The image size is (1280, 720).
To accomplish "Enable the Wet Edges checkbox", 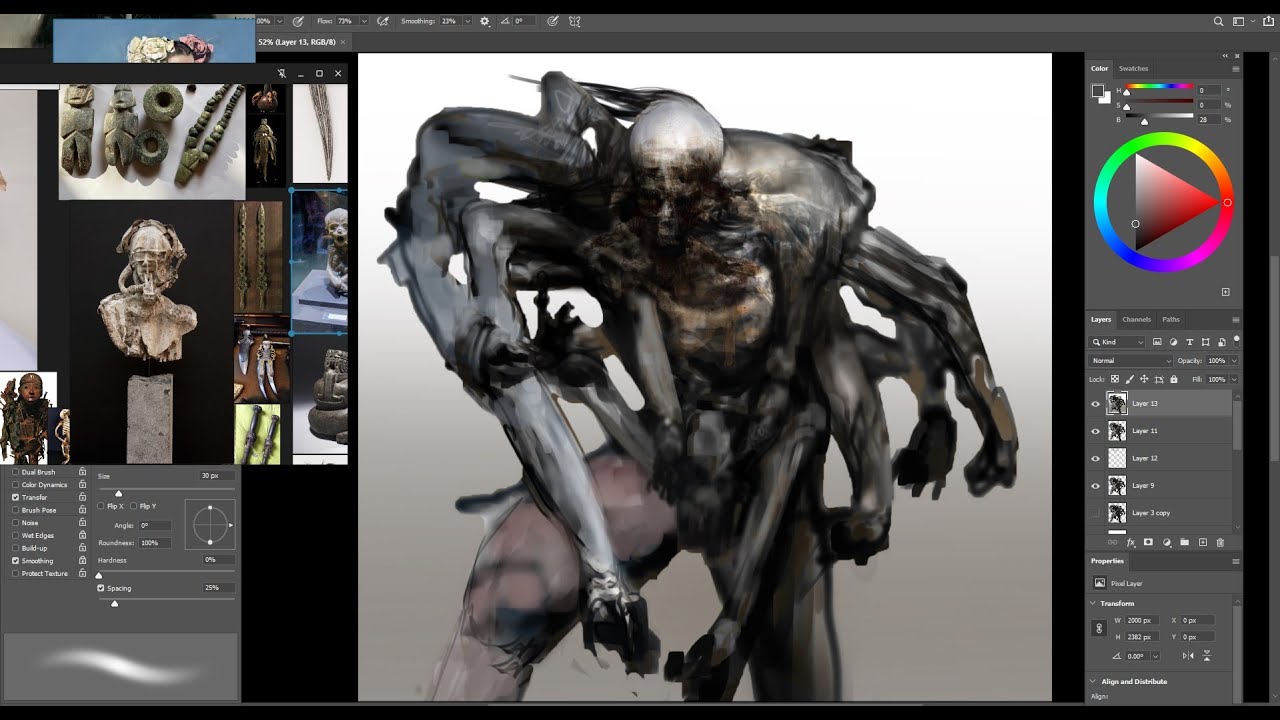I will coord(15,535).
